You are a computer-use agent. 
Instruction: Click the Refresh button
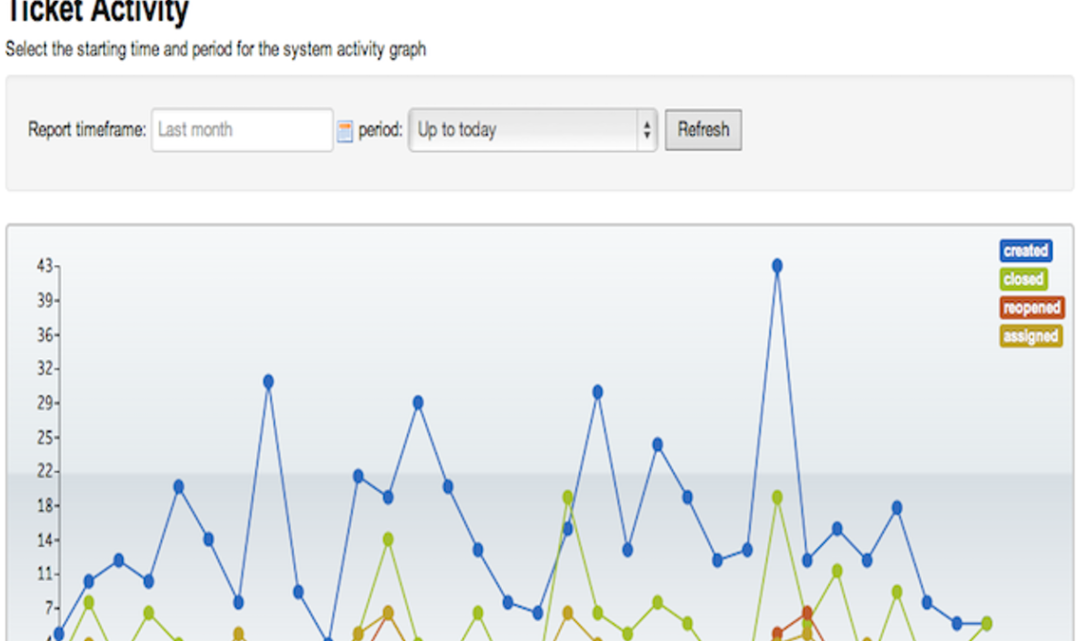tap(703, 129)
